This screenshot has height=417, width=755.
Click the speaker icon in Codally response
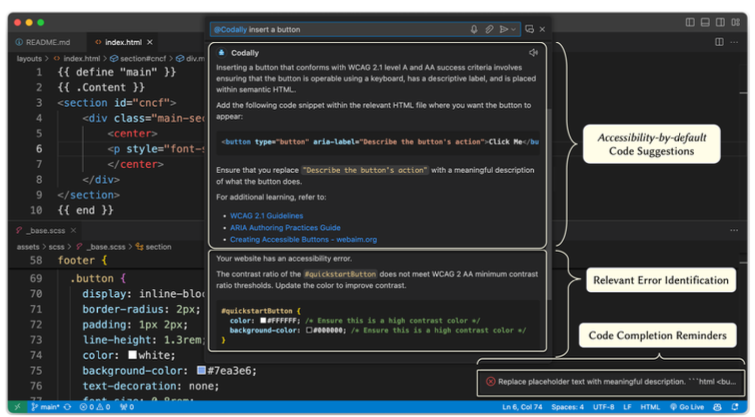(534, 52)
